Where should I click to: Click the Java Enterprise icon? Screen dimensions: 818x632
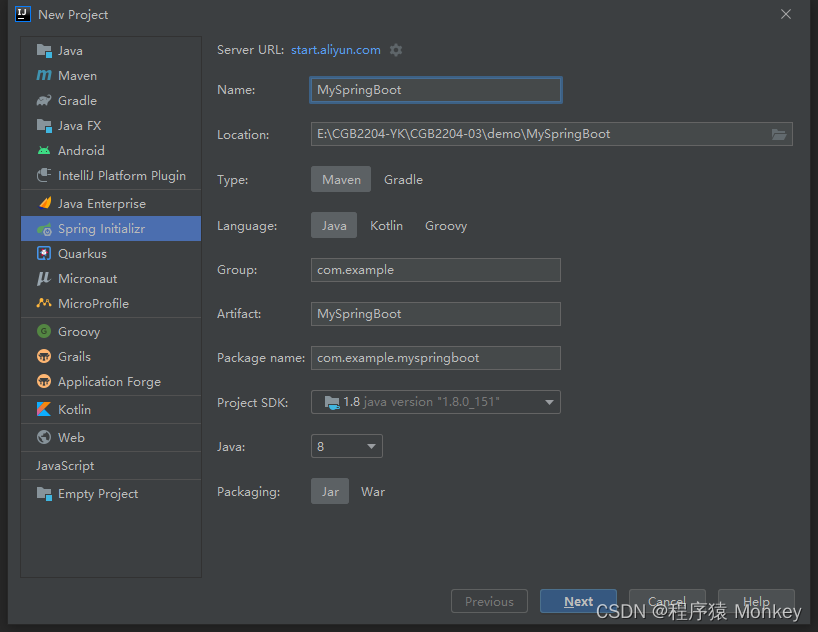(45, 203)
